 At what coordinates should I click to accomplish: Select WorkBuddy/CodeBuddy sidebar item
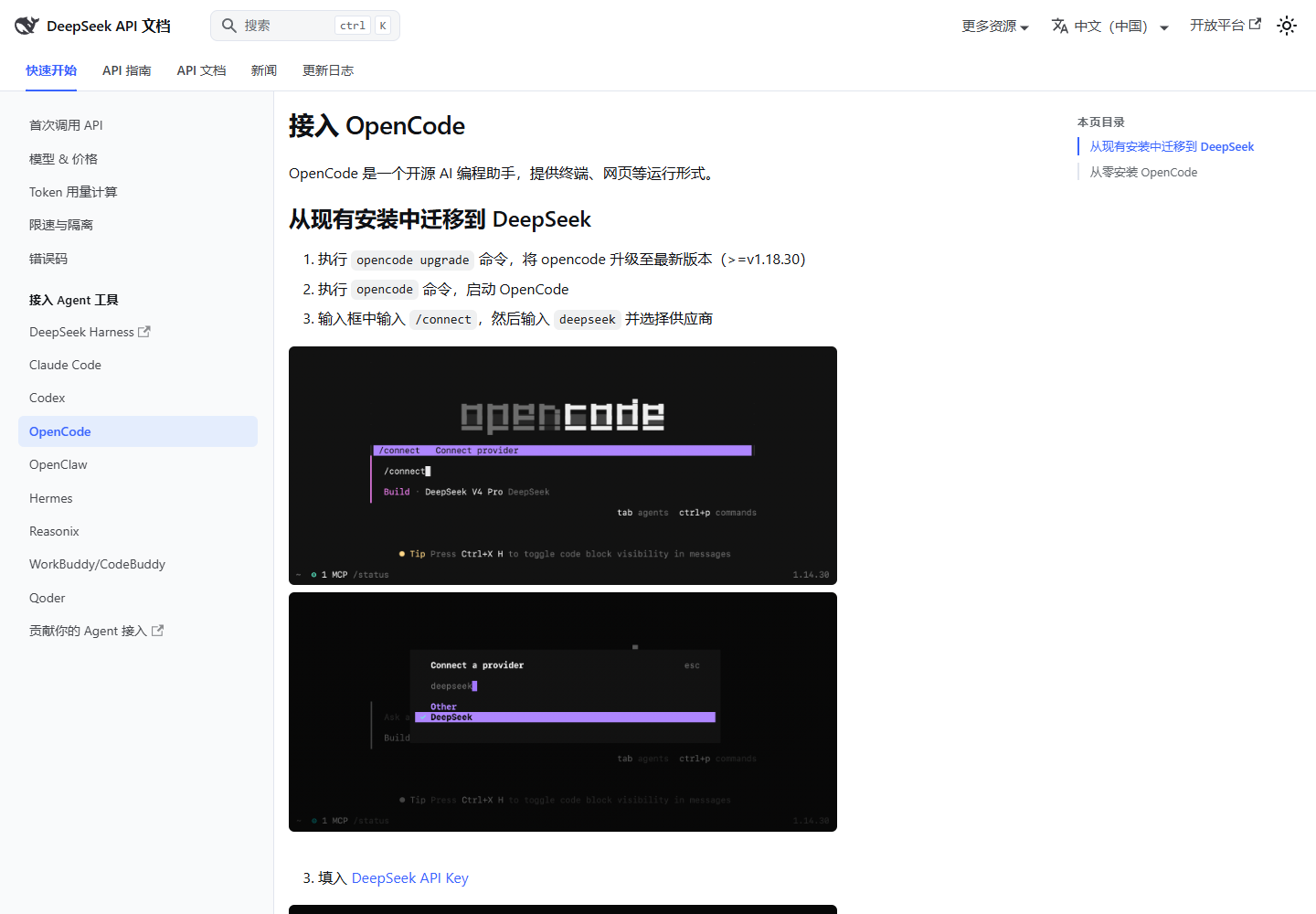point(138,564)
